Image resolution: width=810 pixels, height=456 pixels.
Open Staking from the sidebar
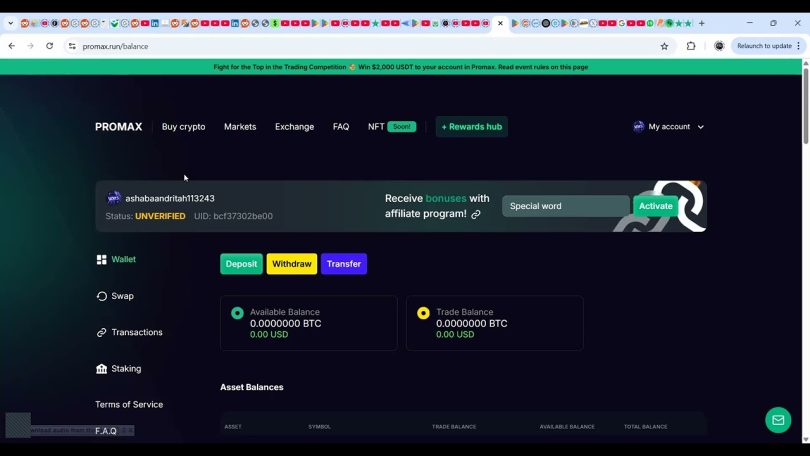(119, 369)
